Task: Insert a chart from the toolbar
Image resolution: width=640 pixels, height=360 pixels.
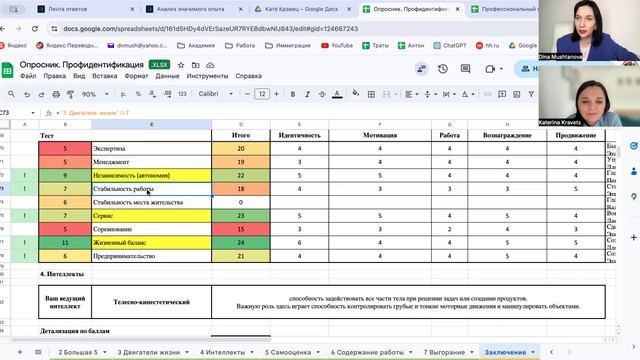Action: (x=517, y=94)
